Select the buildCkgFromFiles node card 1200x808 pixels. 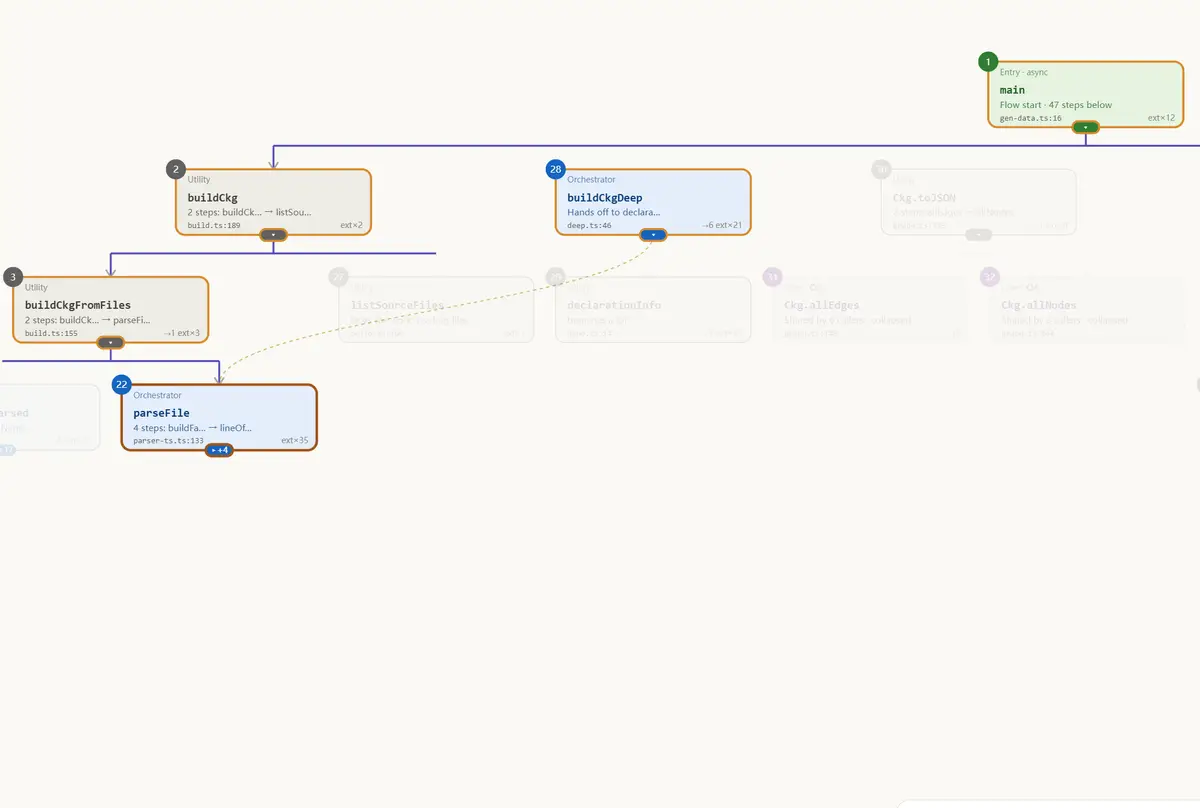(111, 310)
